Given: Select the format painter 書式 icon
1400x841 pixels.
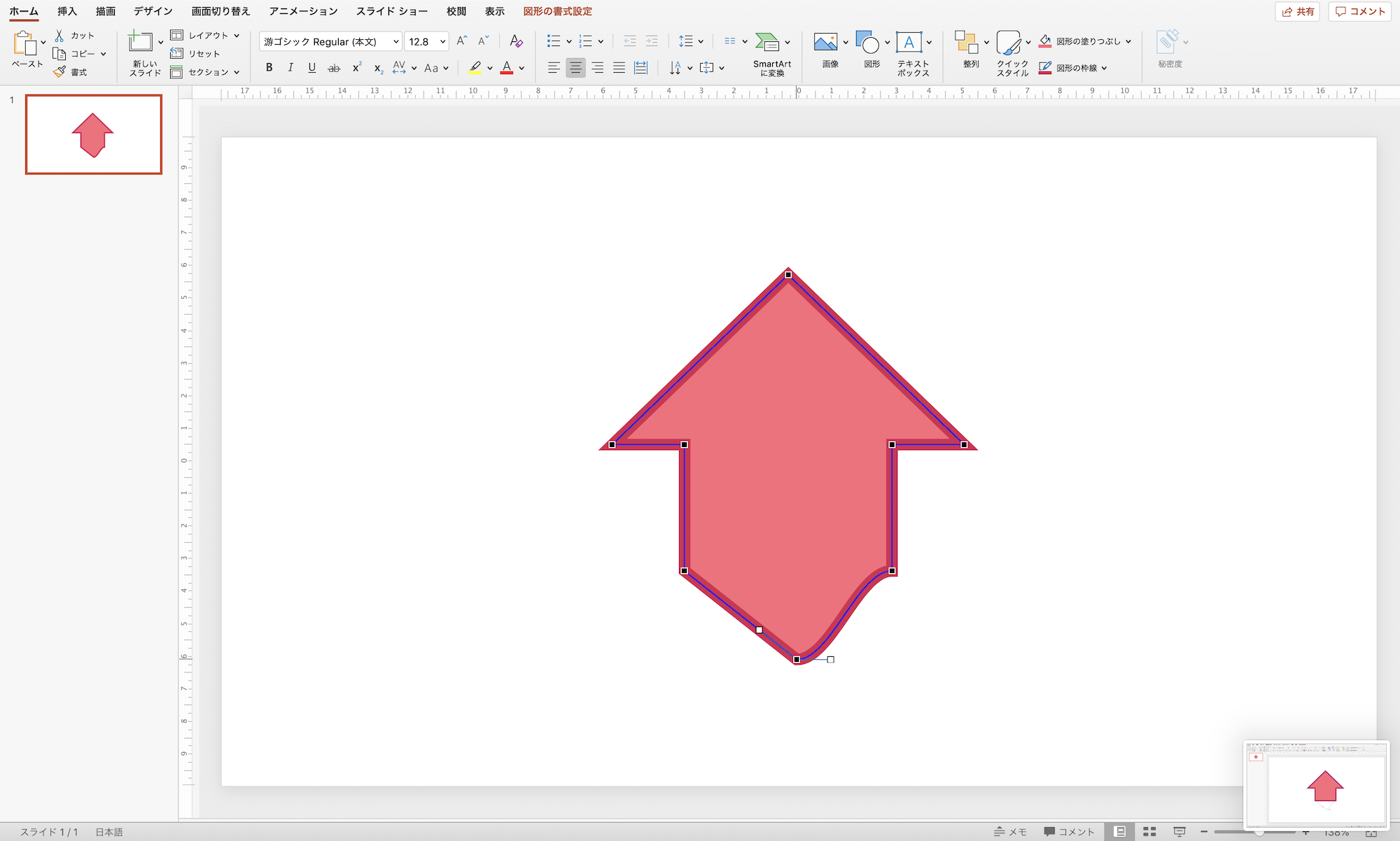Looking at the screenshot, I should coord(59,72).
